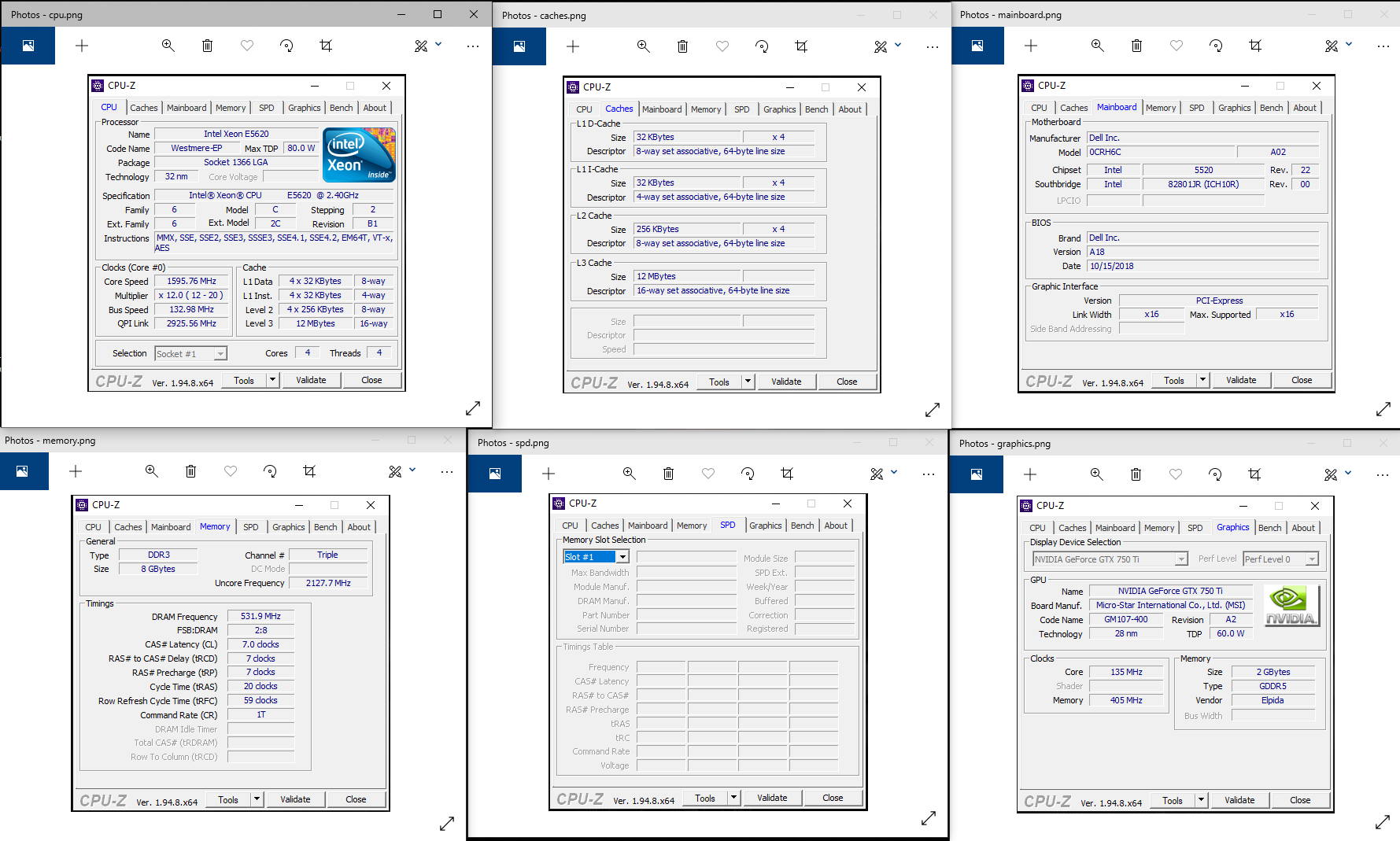Image resolution: width=1400 pixels, height=841 pixels.
Task: Crop image in caches.png Photos window
Action: click(801, 46)
